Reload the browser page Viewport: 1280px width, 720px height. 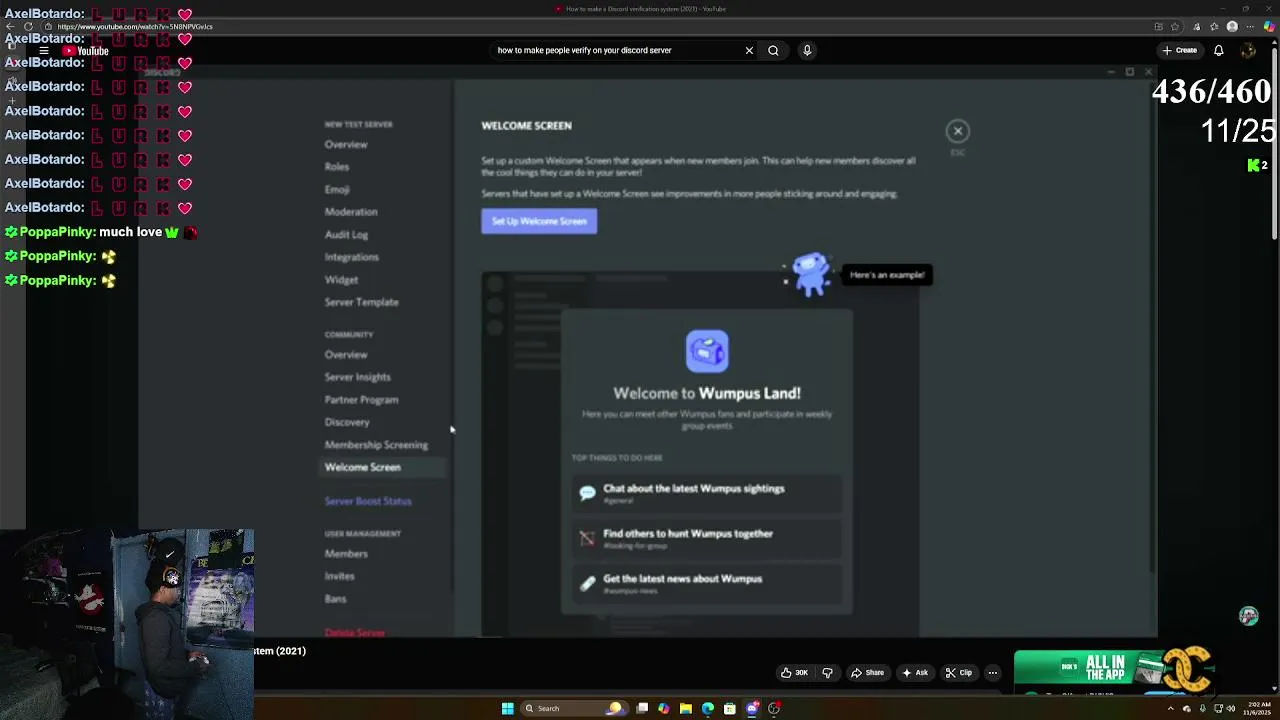coord(28,27)
